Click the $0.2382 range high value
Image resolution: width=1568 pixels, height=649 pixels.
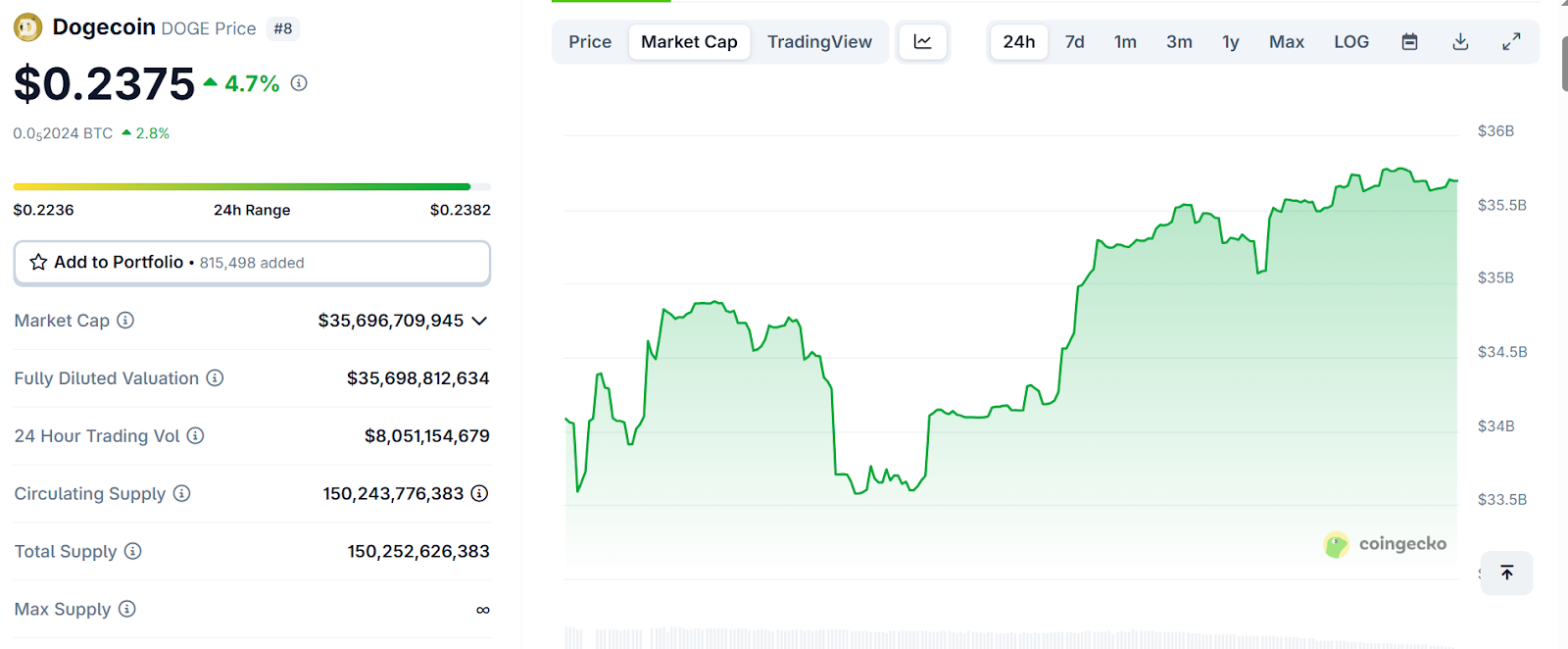pos(461,210)
